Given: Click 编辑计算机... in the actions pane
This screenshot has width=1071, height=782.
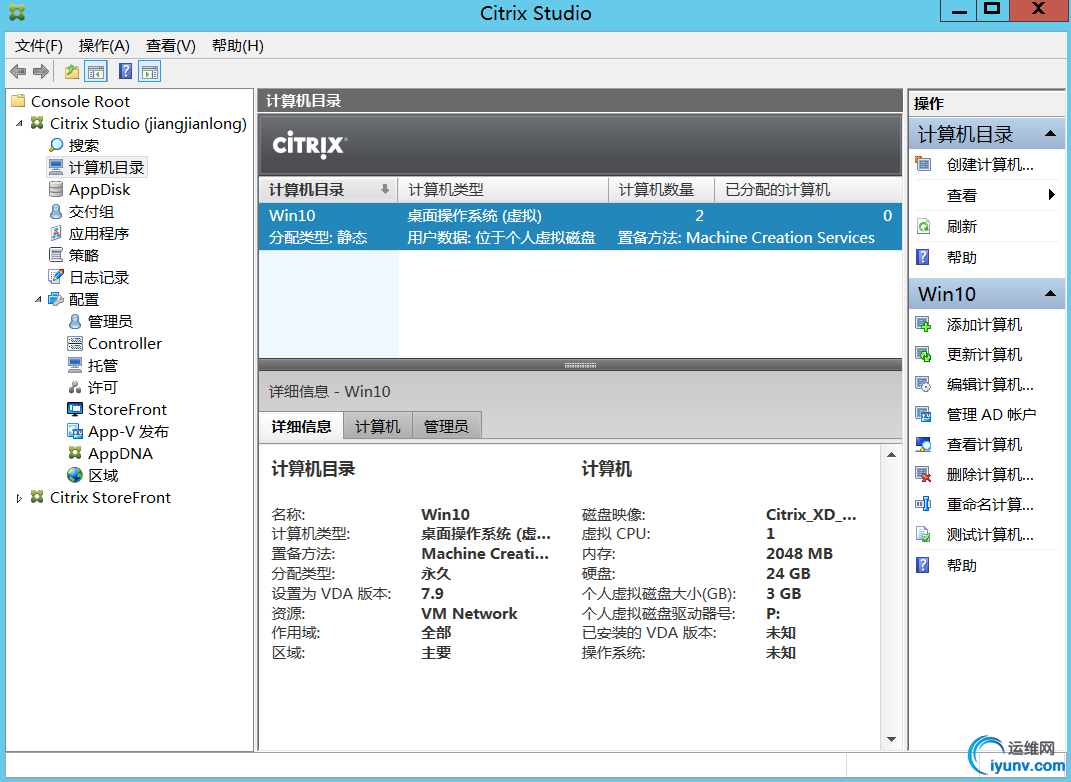Looking at the screenshot, I should click(x=990, y=385).
